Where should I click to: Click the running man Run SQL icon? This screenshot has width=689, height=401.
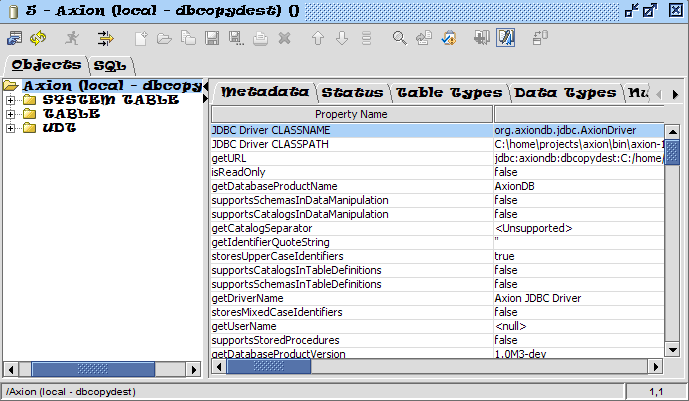[72, 38]
